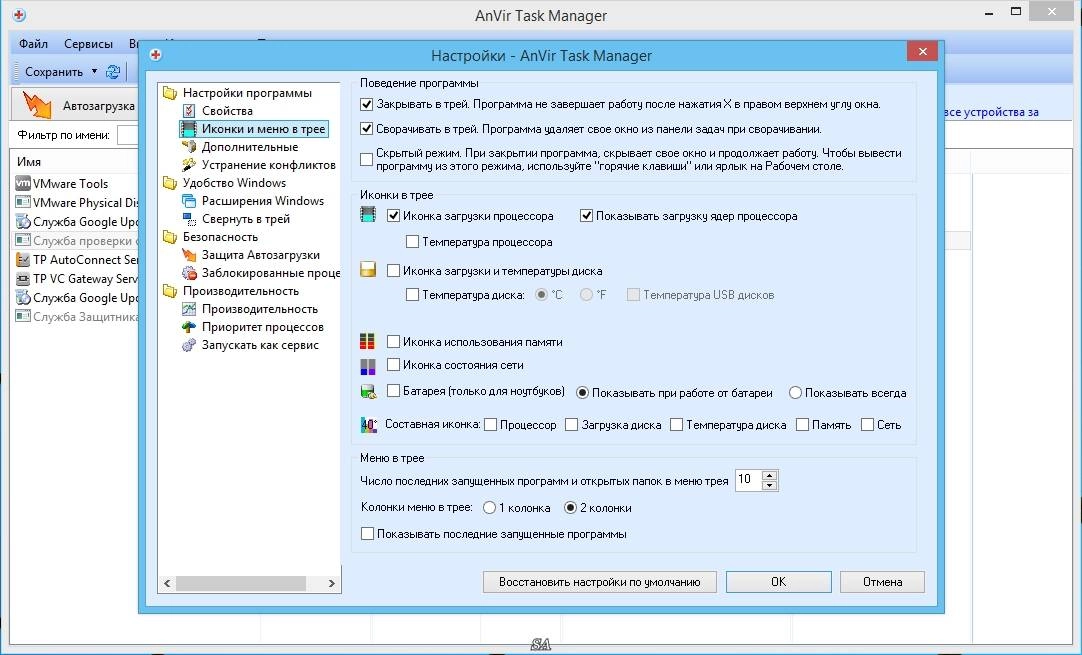Open the Сервисы menu
Viewport: 1082px width, 655px height.
88,43
